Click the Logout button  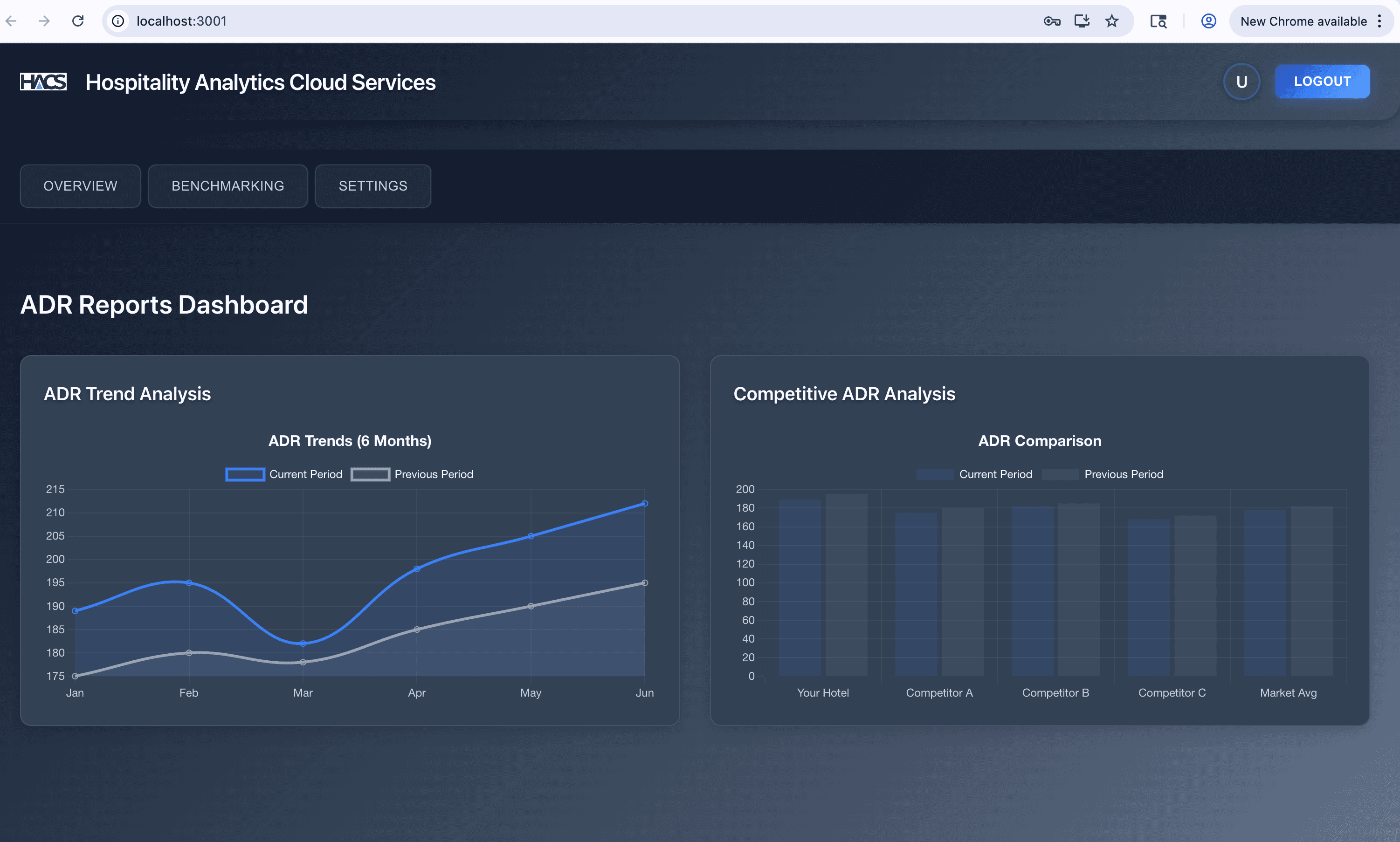(1322, 82)
